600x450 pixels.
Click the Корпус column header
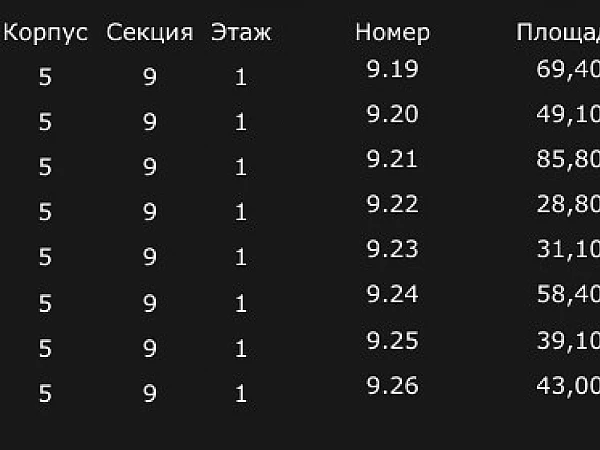tap(46, 32)
